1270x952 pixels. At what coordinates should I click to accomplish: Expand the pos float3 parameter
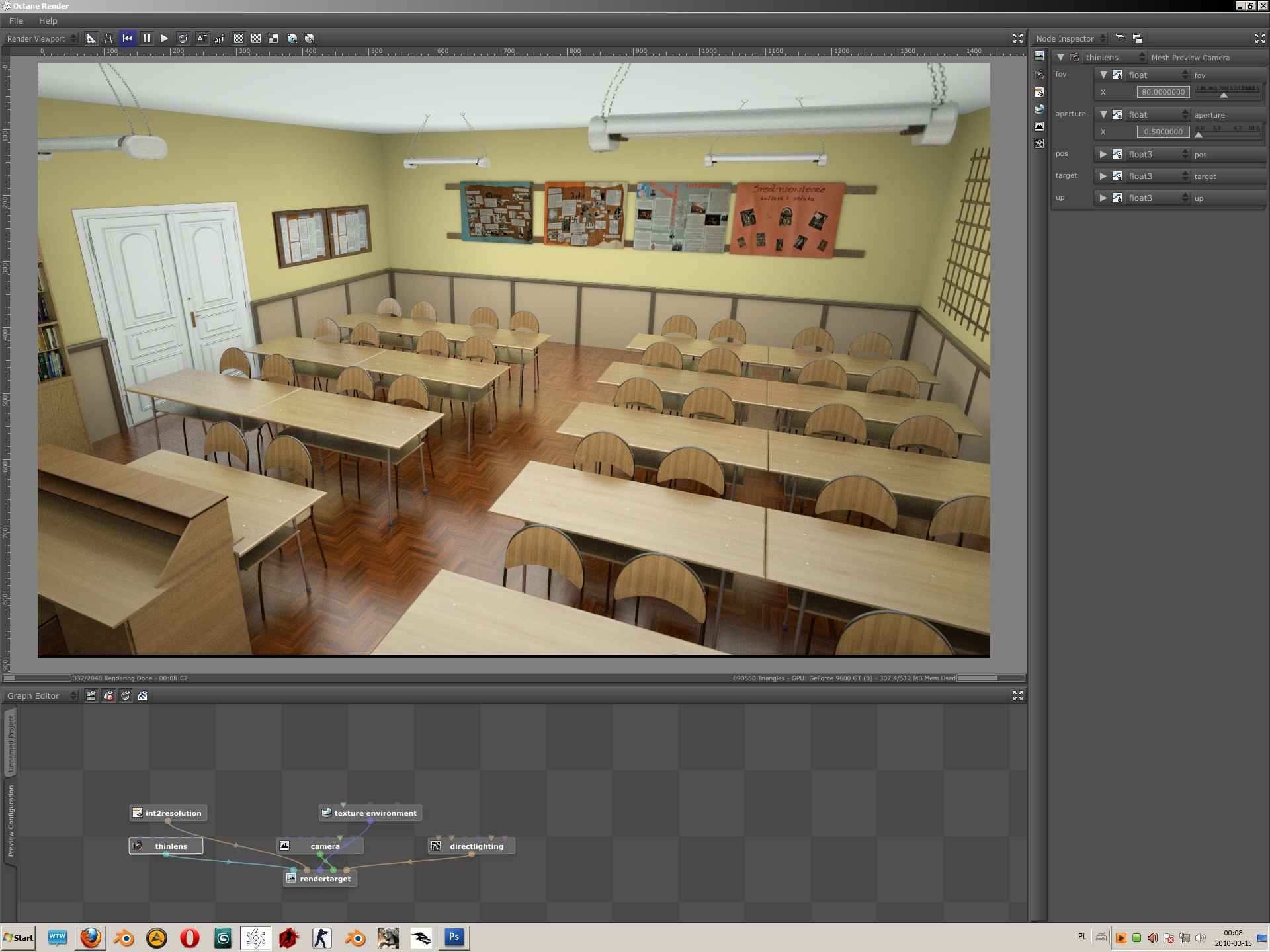[1103, 154]
